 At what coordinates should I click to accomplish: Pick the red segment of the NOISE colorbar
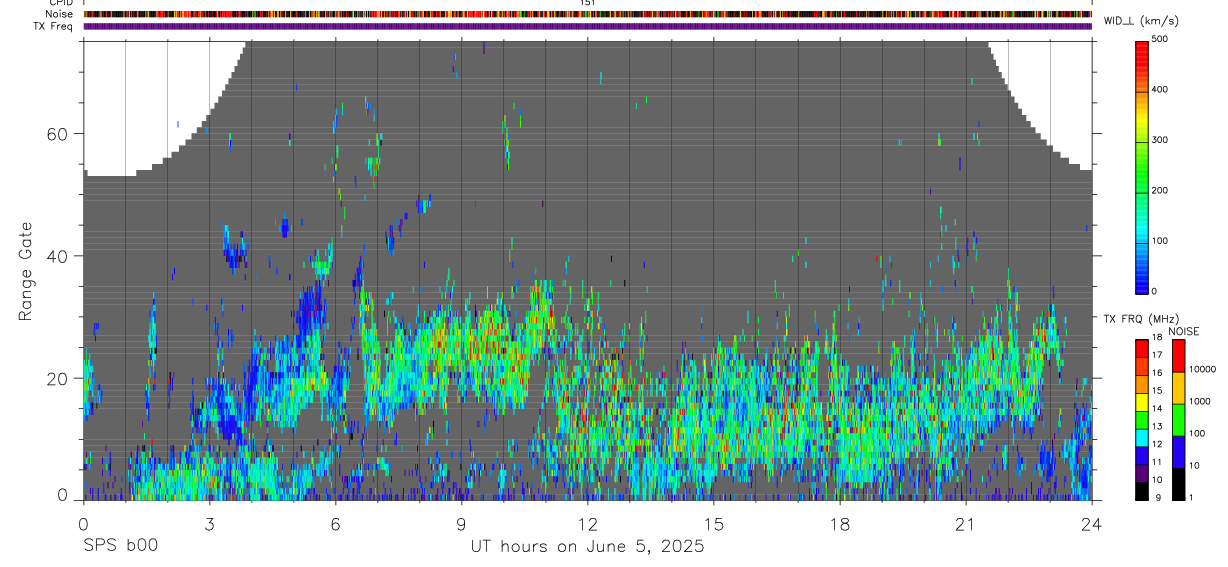click(x=1178, y=356)
